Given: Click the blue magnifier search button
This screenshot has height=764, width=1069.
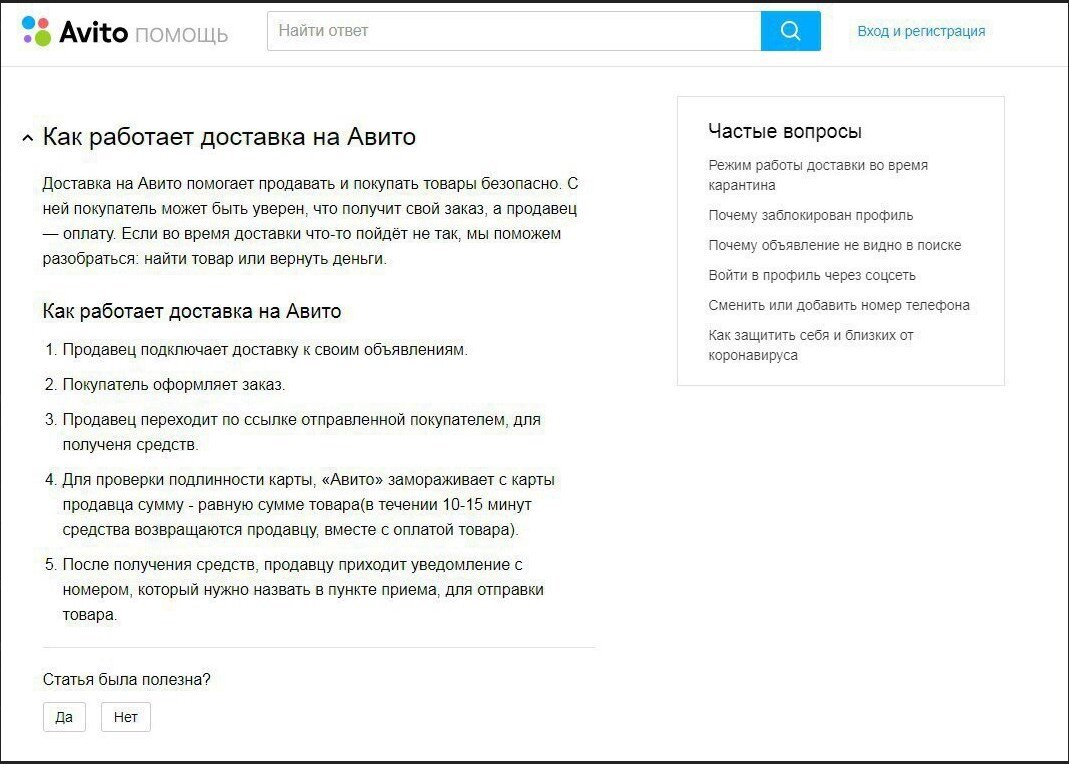Looking at the screenshot, I should click(x=790, y=31).
